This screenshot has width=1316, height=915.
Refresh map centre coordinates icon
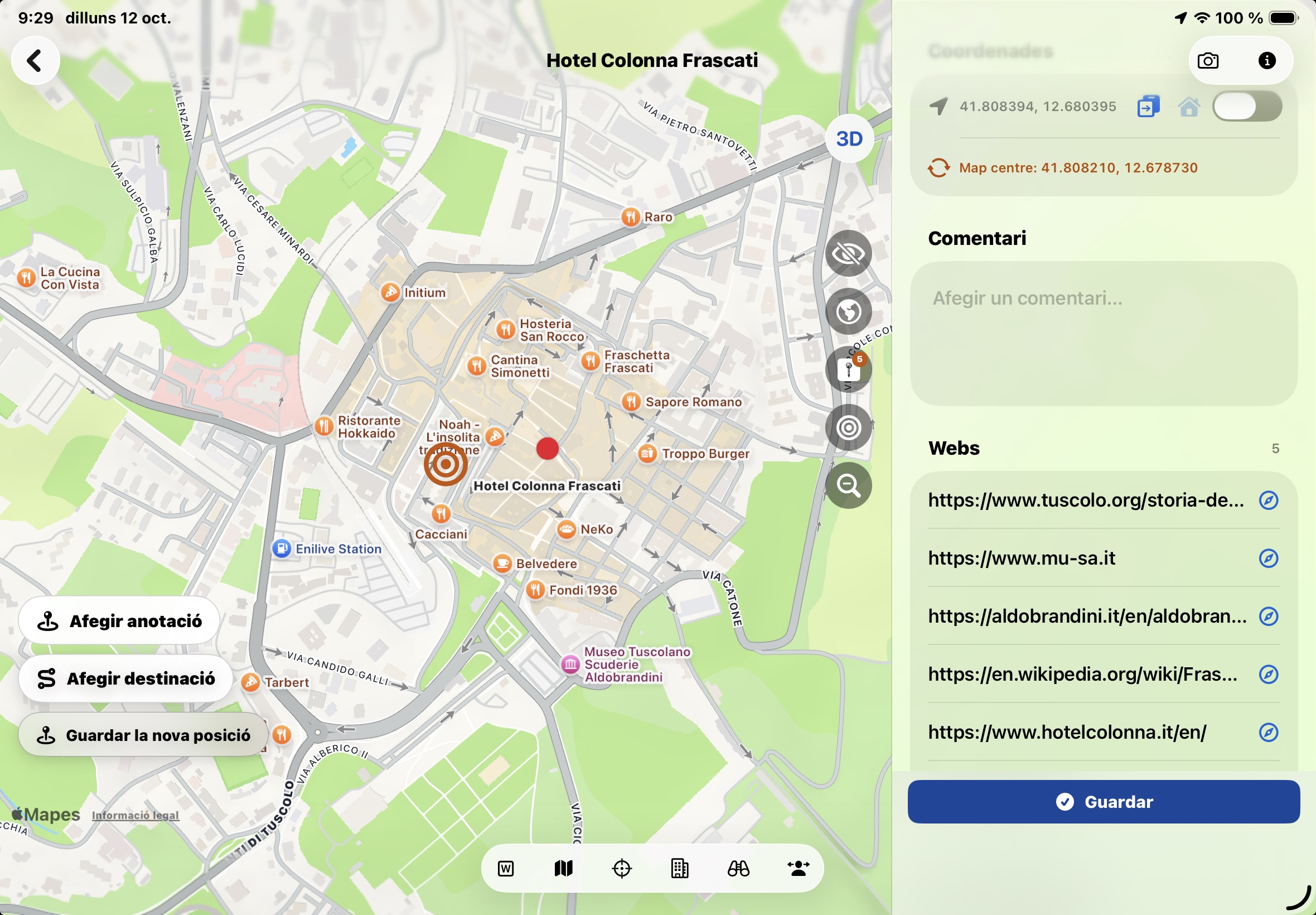938,168
